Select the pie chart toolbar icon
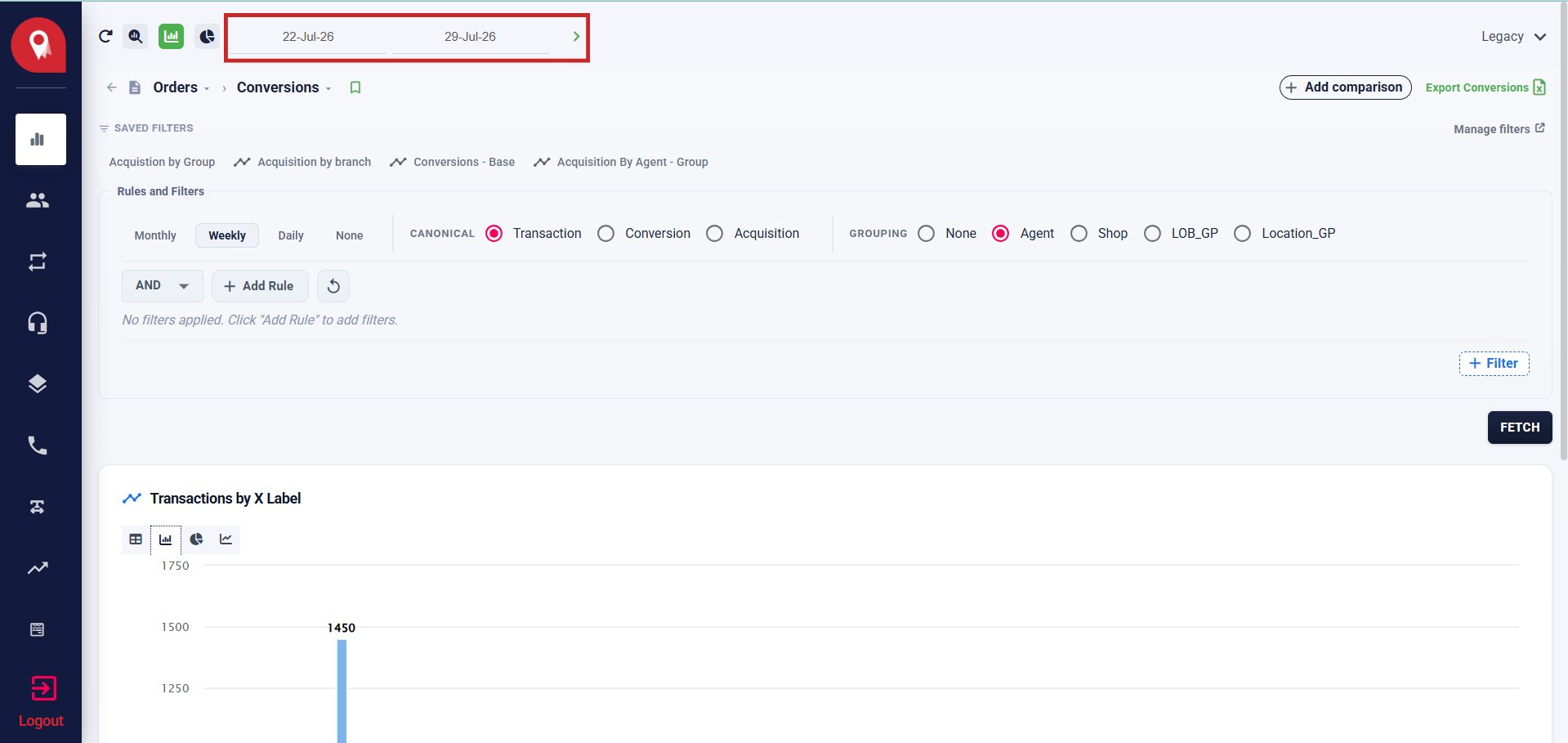Image resolution: width=1568 pixels, height=743 pixels. coord(207,36)
